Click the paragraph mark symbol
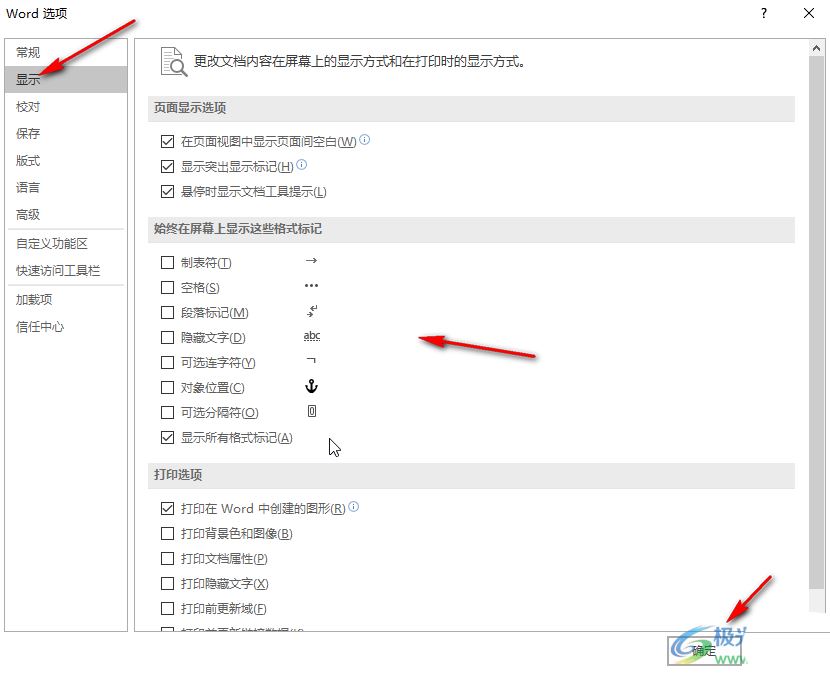 (312, 311)
